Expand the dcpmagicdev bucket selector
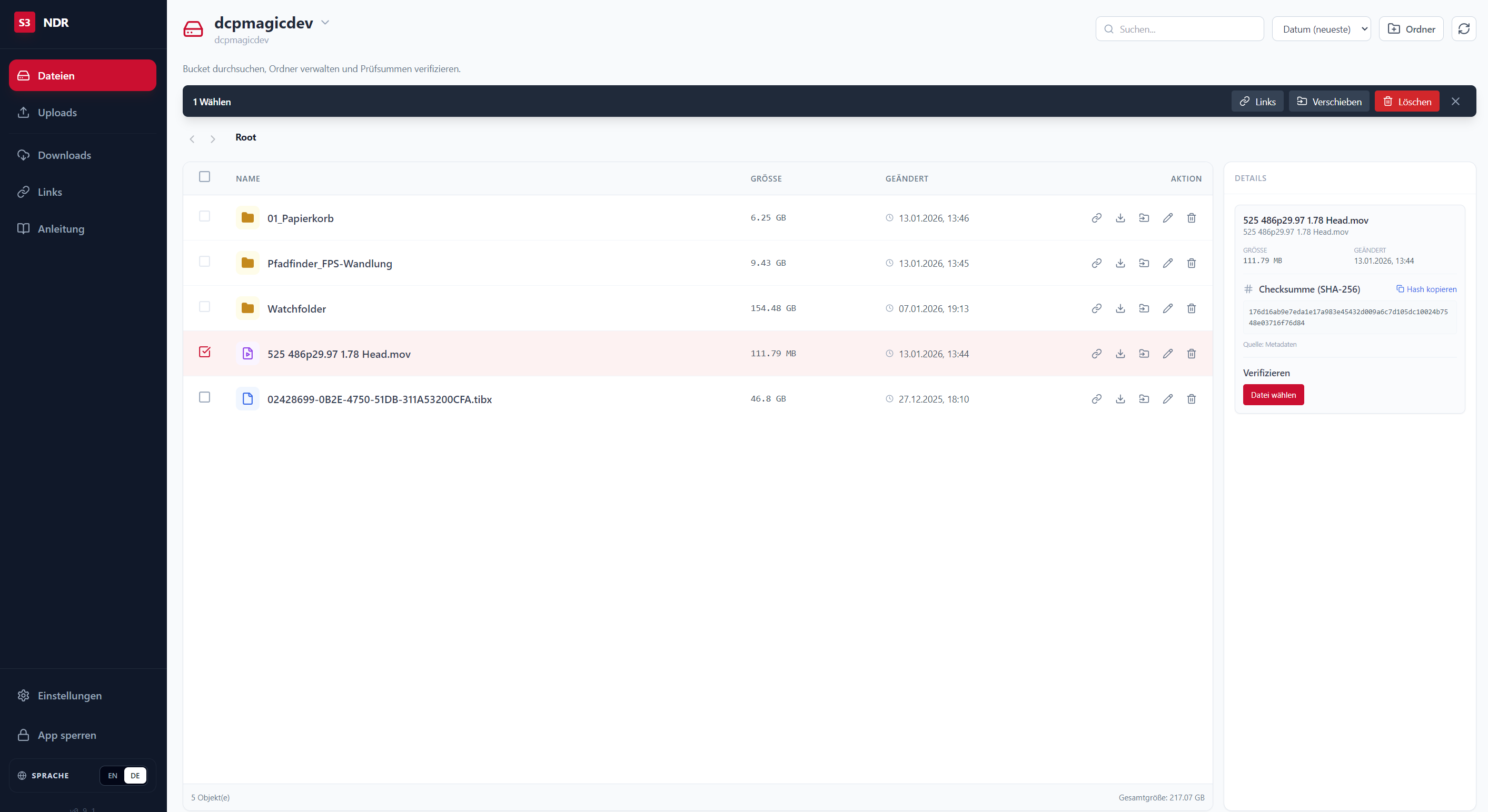The width and height of the screenshot is (1488, 812). point(325,22)
